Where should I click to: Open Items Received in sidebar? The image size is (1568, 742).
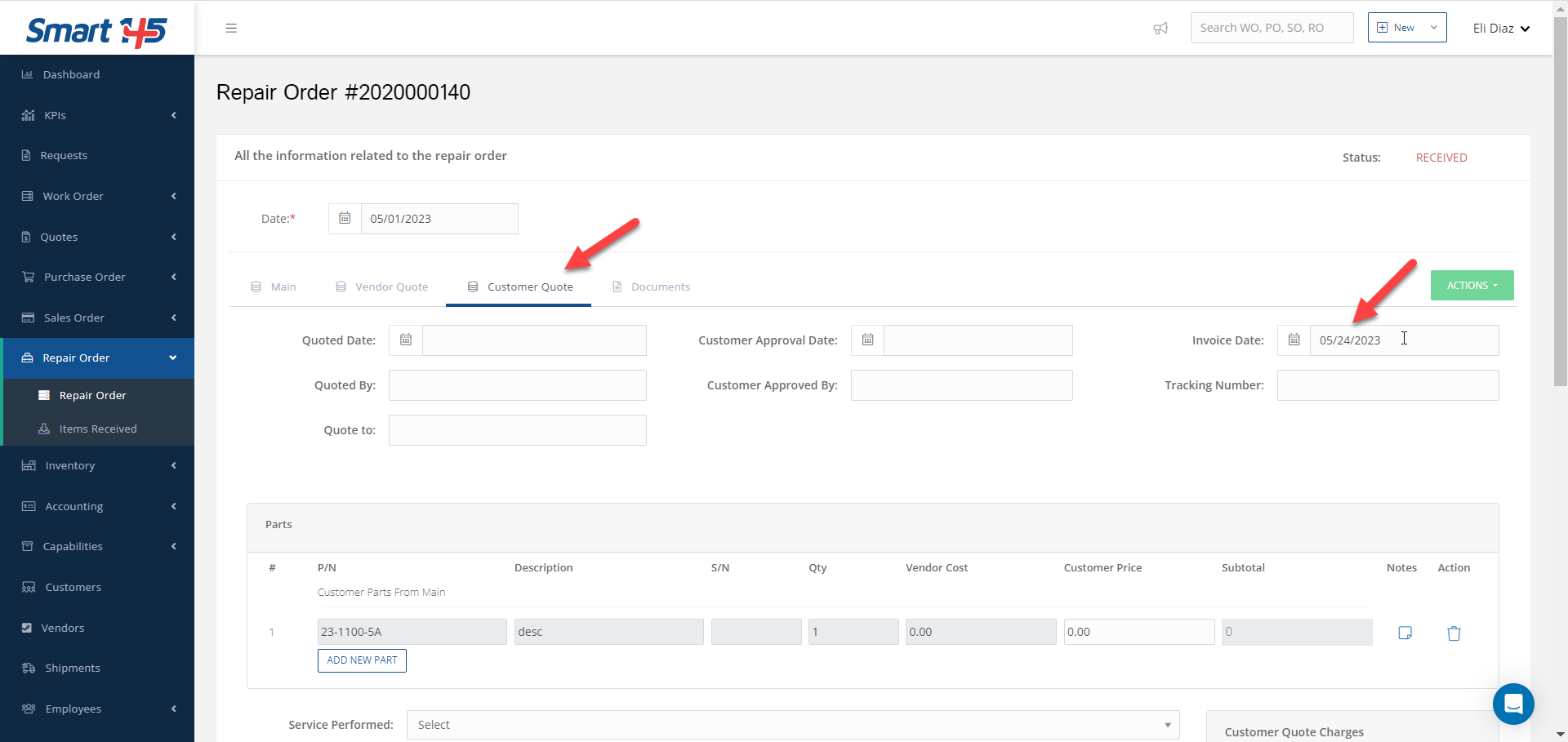click(97, 429)
